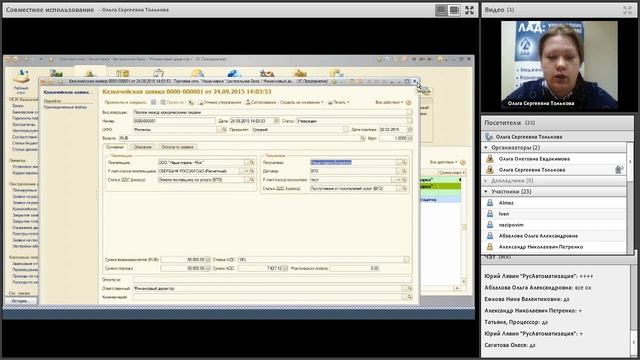Click search icon of Ответственный field
This screenshot has height=360, width=640.
pos(409,288)
